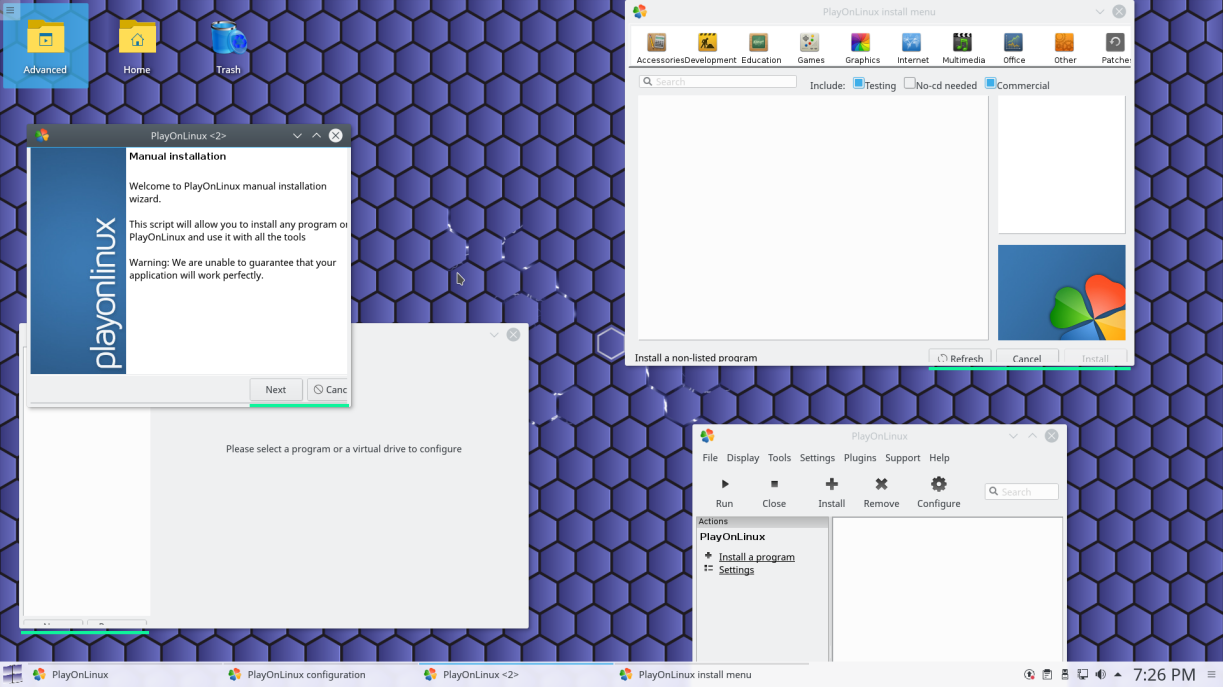Image resolution: width=1223 pixels, height=687 pixels.
Task: Open the File menu in PlayOnLinux
Action: tap(710, 458)
